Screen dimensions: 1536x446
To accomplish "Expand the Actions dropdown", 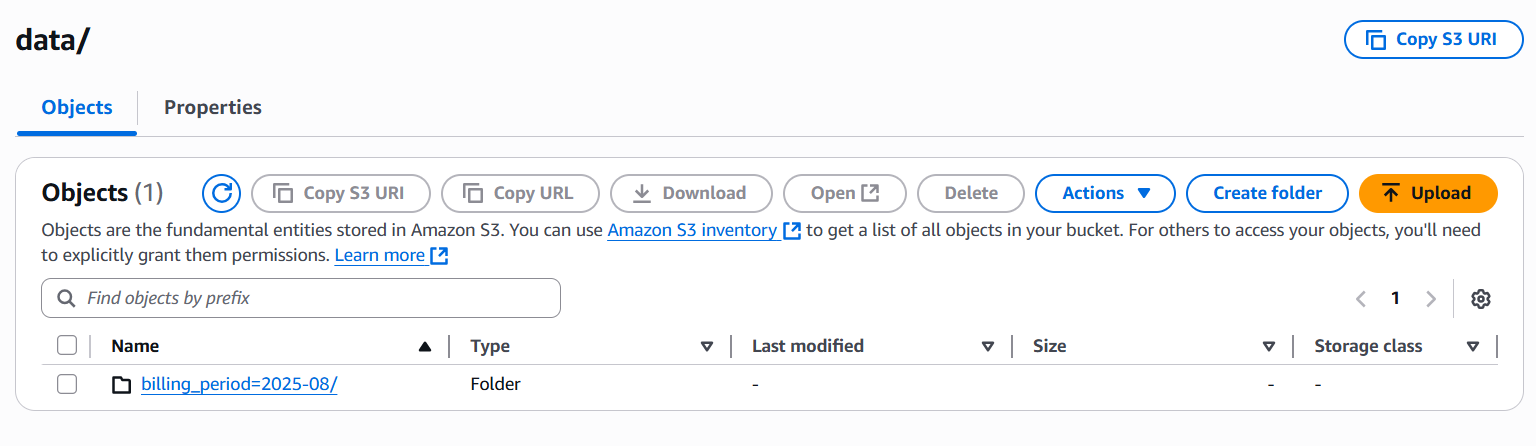I will pyautogui.click(x=1105, y=193).
